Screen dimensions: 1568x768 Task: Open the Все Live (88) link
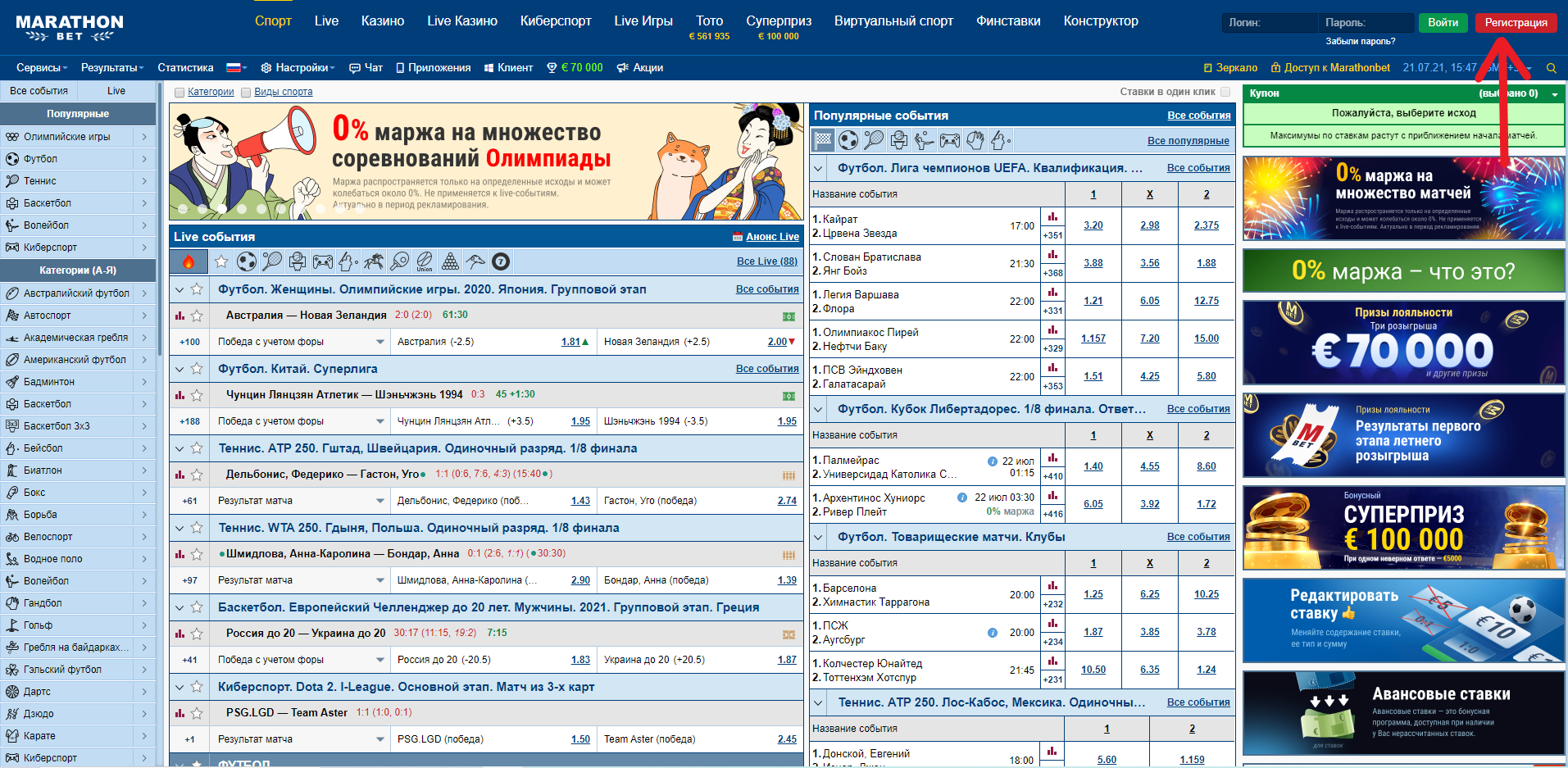(767, 261)
